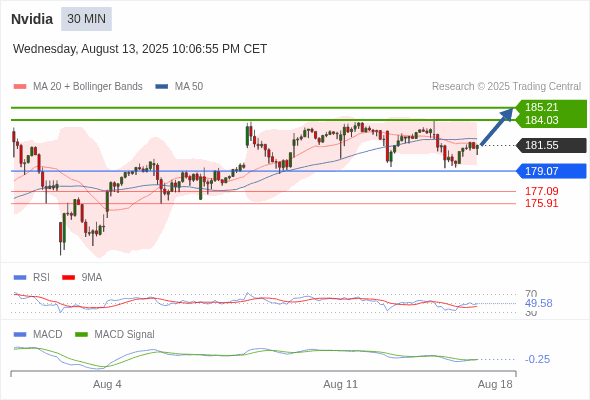Viewport: 590px width, 400px height.
Task: Click the red 177.09 support level label
Action: 542,191
